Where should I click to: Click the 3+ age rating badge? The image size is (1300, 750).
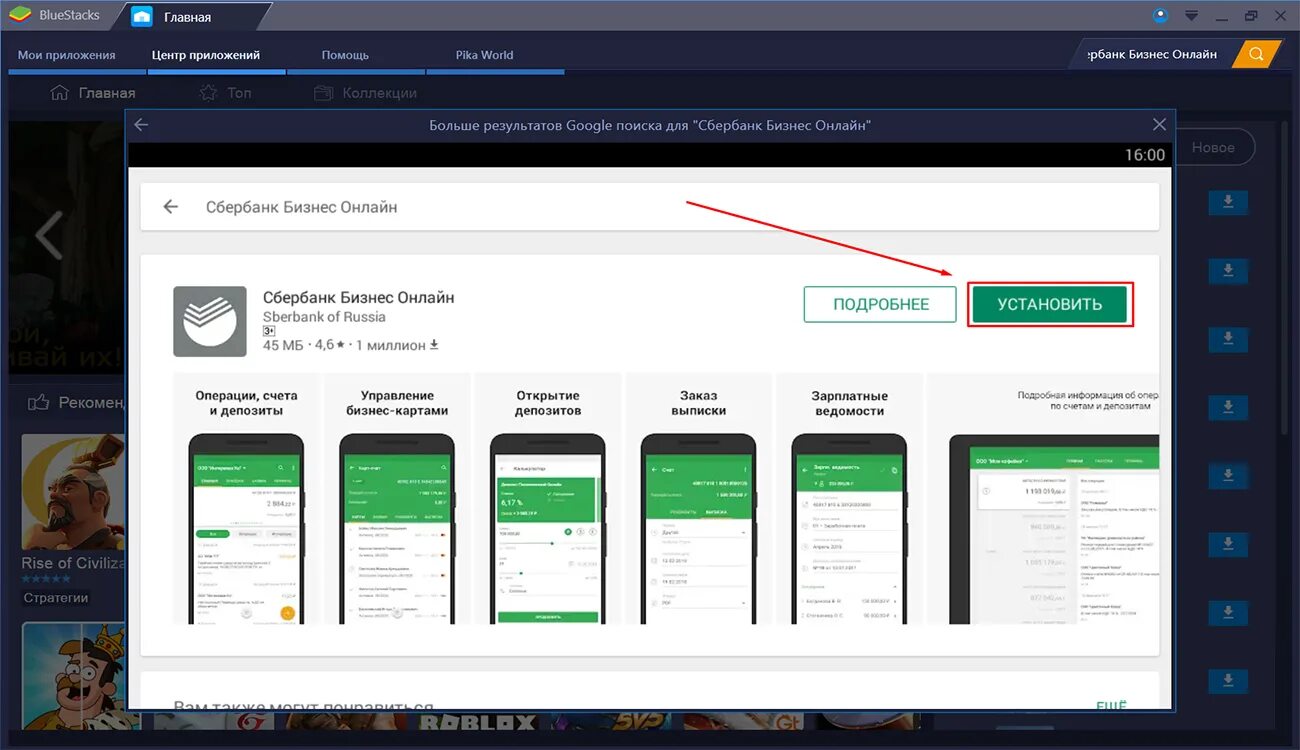tap(269, 331)
